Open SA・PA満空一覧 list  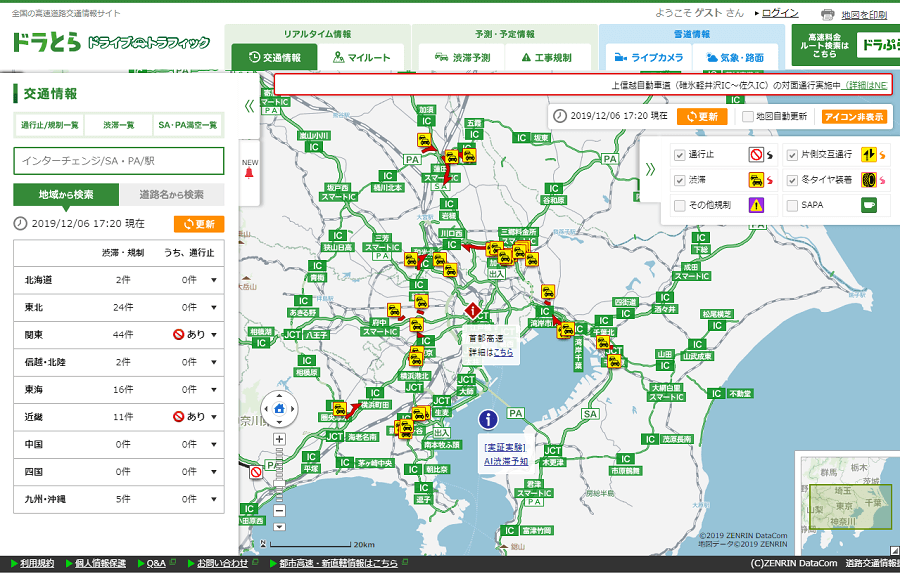[188, 125]
